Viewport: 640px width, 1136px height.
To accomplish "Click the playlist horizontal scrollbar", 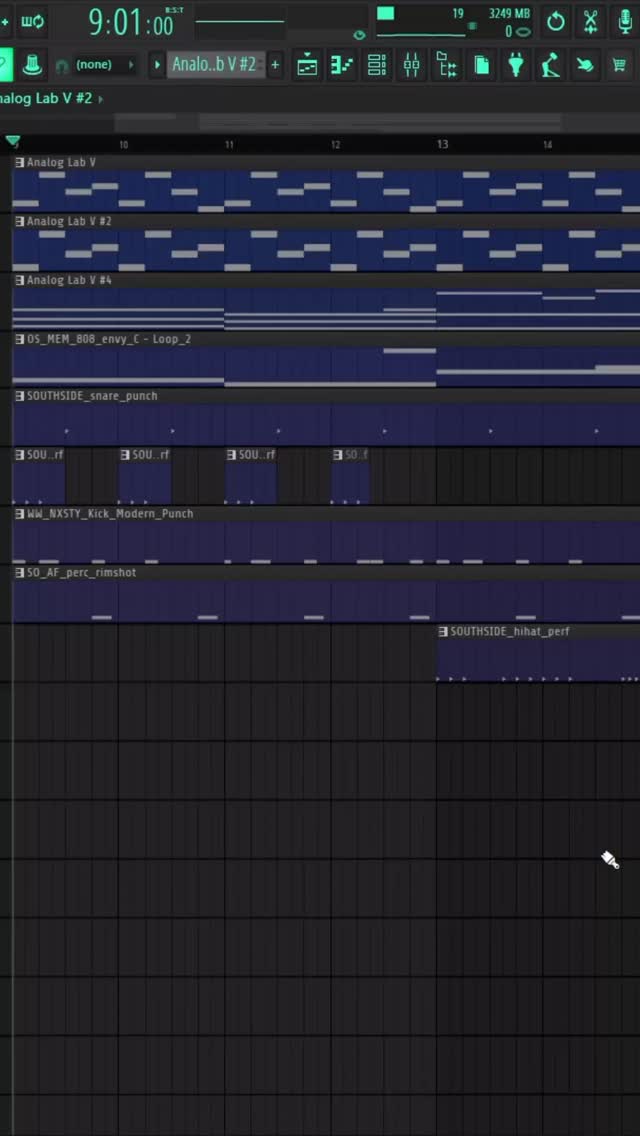I will [380, 122].
